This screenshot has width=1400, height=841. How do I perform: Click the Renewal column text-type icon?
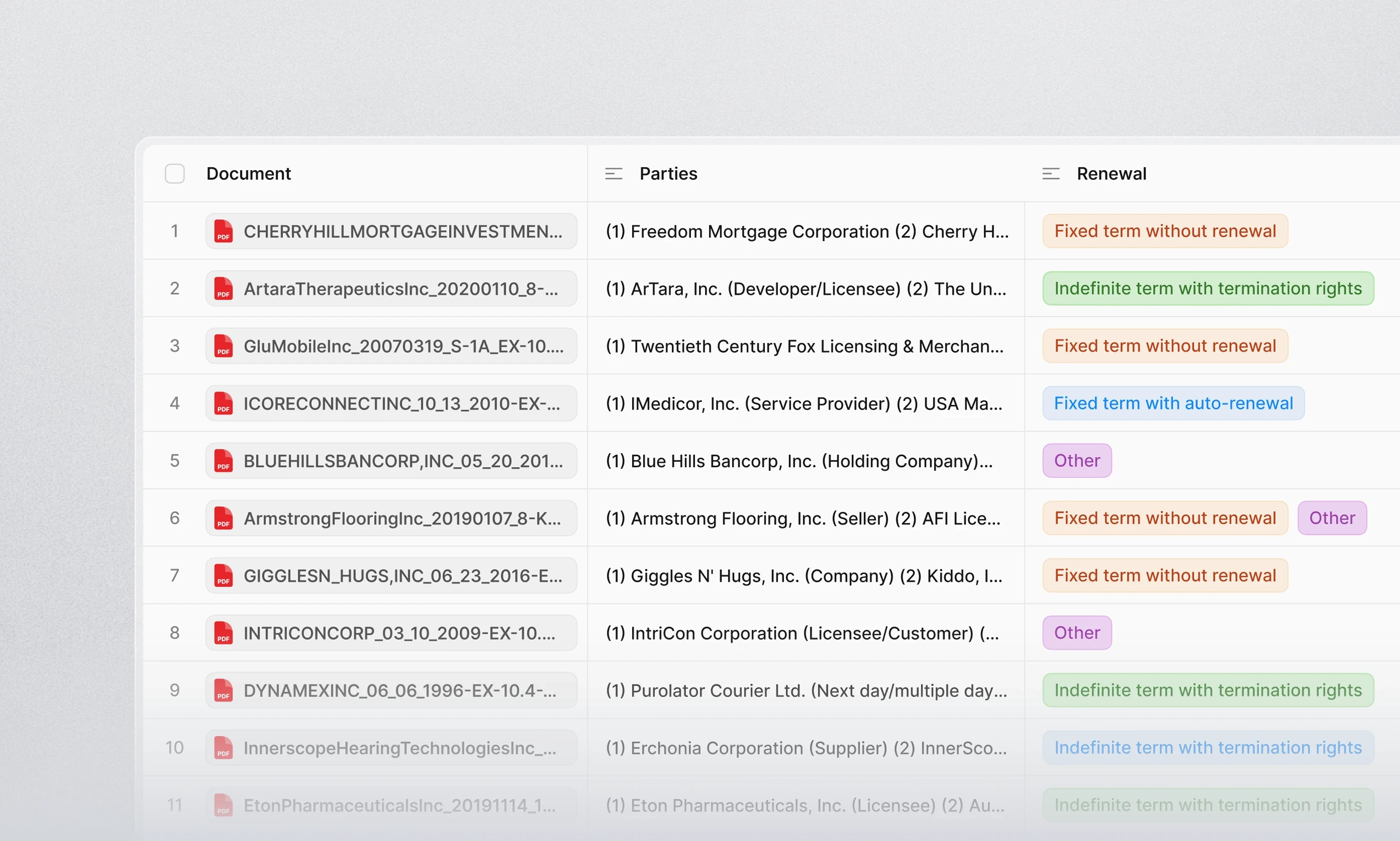tap(1050, 174)
